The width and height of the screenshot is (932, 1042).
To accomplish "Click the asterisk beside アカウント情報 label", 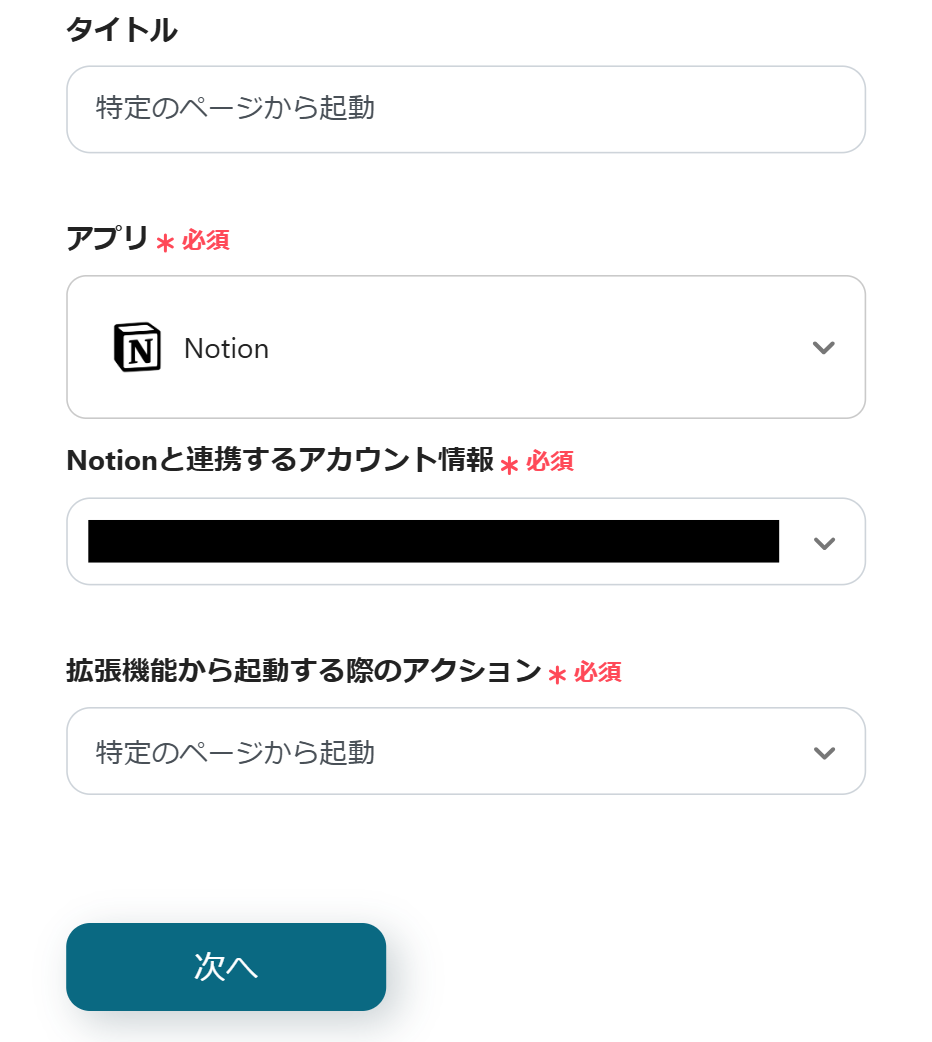I will pos(509,464).
